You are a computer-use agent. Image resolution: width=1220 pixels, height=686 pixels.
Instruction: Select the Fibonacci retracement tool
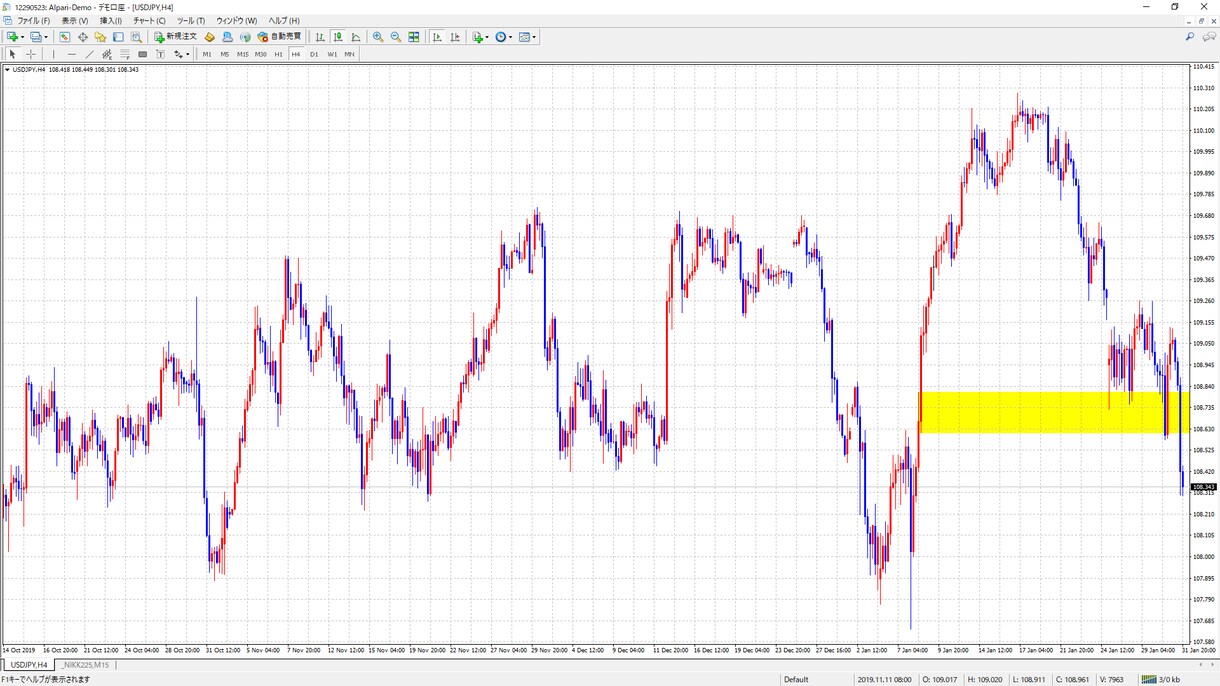[x=124, y=54]
